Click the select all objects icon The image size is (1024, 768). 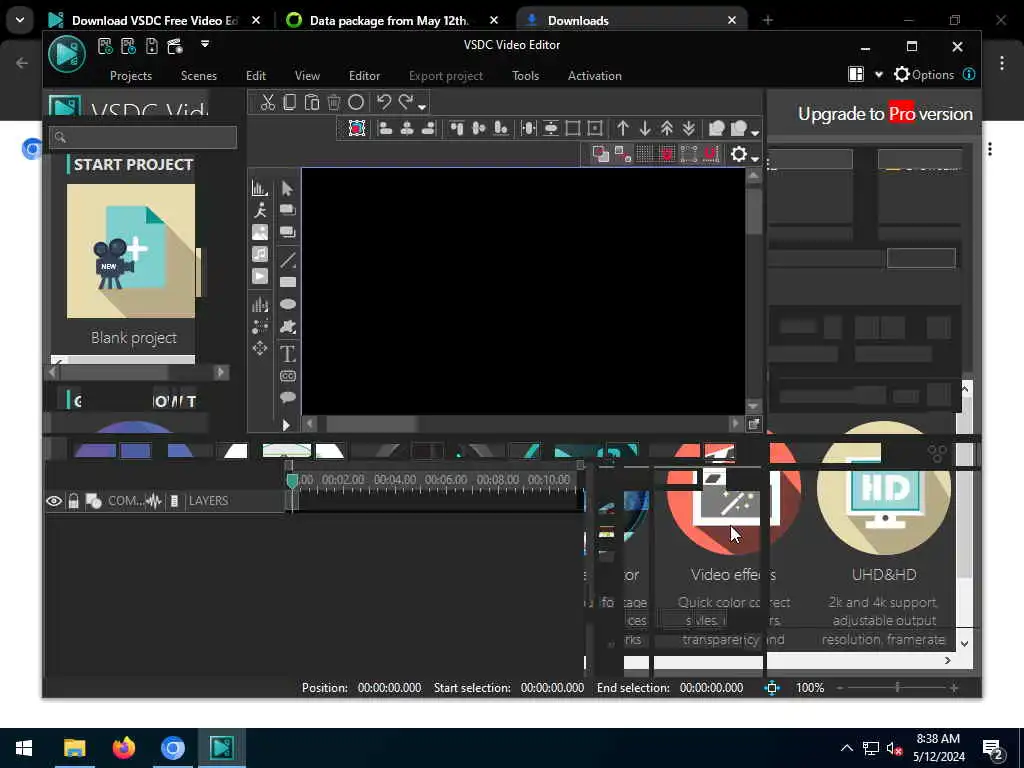[357, 128]
